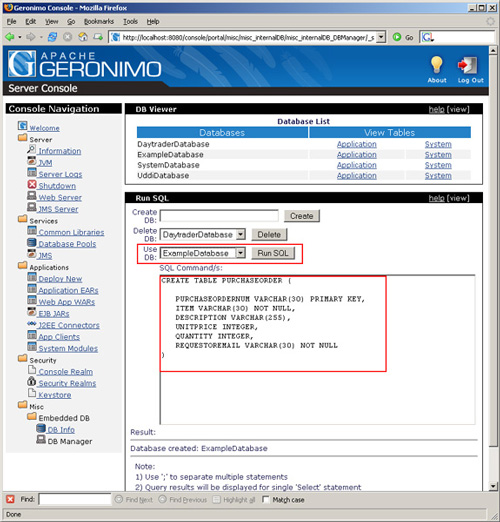Screen dimensions: 500x522
Task: Click the green Go button icon
Action: pos(397,37)
